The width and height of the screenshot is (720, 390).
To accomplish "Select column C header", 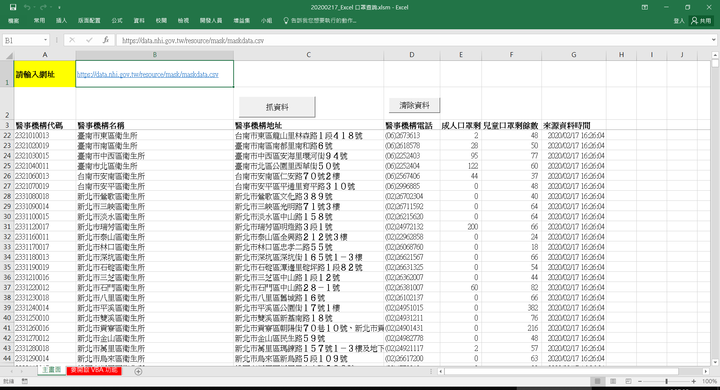I will coord(309,55).
